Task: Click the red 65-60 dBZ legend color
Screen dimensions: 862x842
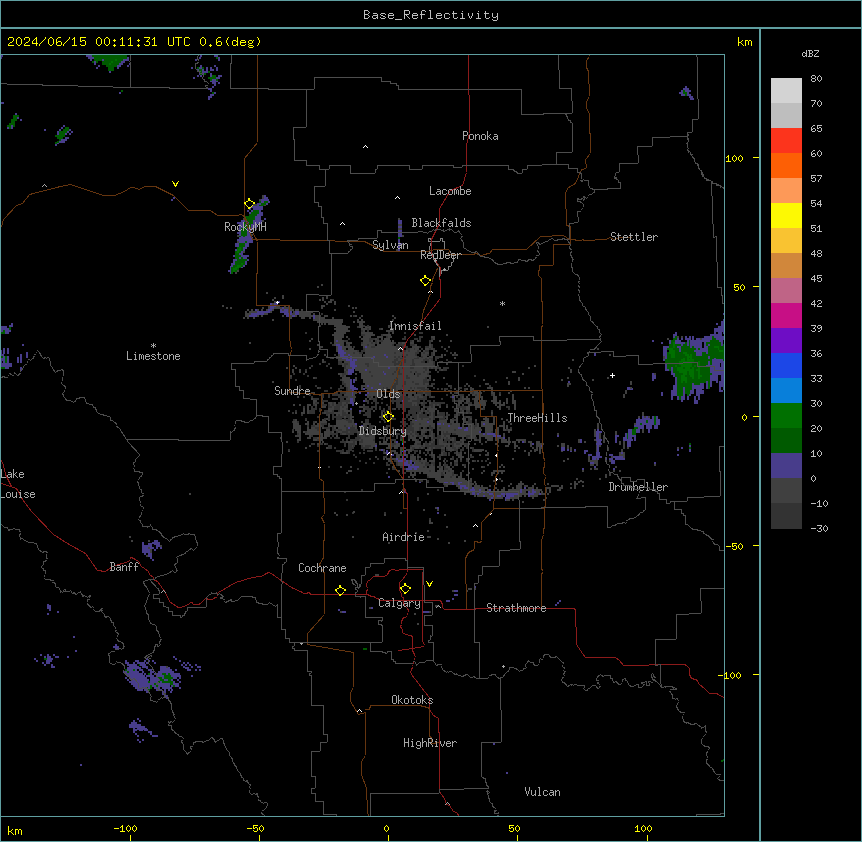Action: [x=786, y=141]
